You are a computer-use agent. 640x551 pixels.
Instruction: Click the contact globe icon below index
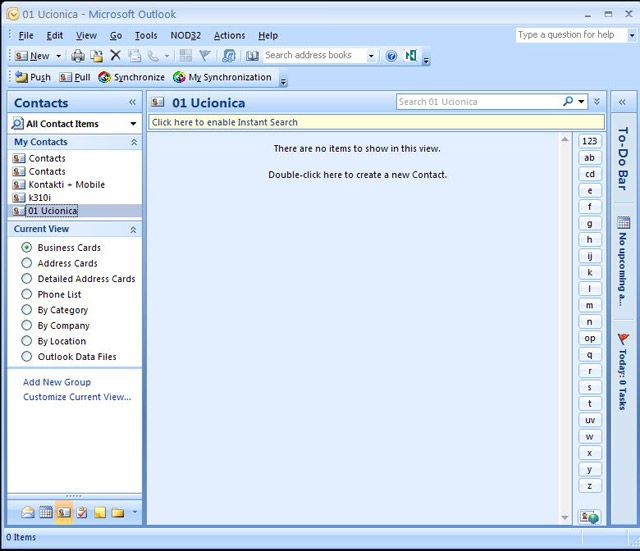pyautogui.click(x=589, y=517)
